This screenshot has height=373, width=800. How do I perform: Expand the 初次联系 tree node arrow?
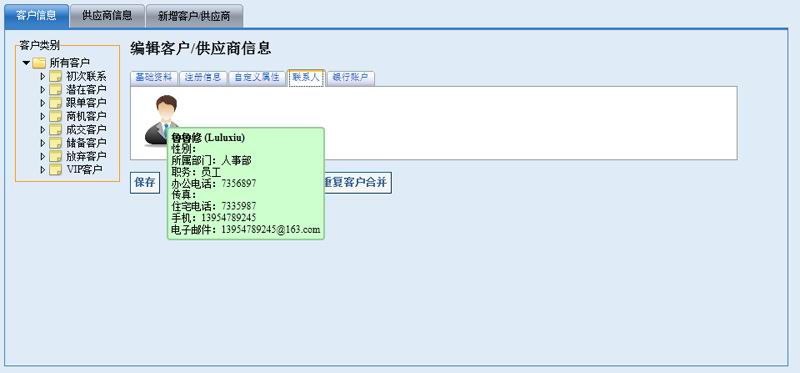(43, 77)
